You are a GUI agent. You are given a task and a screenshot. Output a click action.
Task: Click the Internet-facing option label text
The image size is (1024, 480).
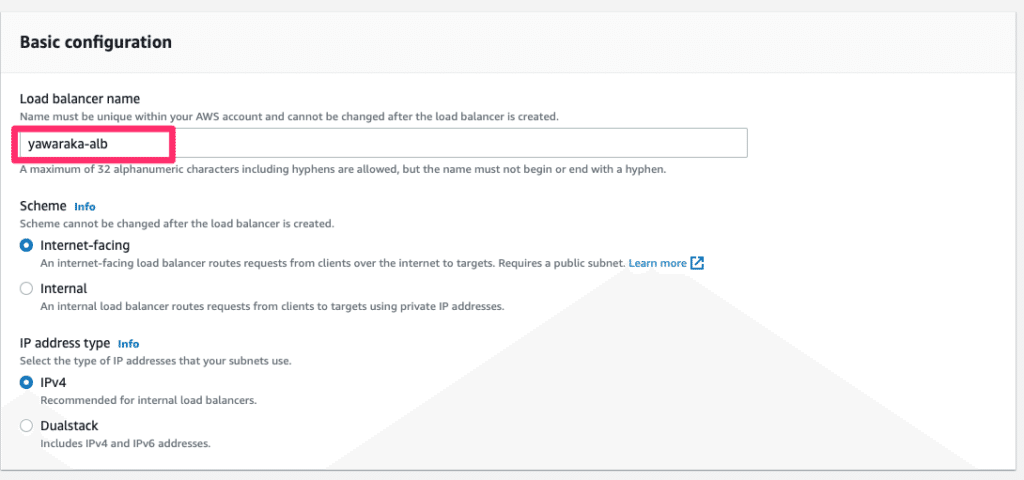(x=85, y=245)
